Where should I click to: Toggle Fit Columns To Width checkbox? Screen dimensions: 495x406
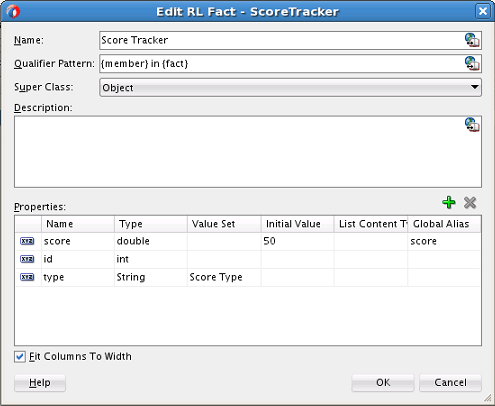pos(20,357)
